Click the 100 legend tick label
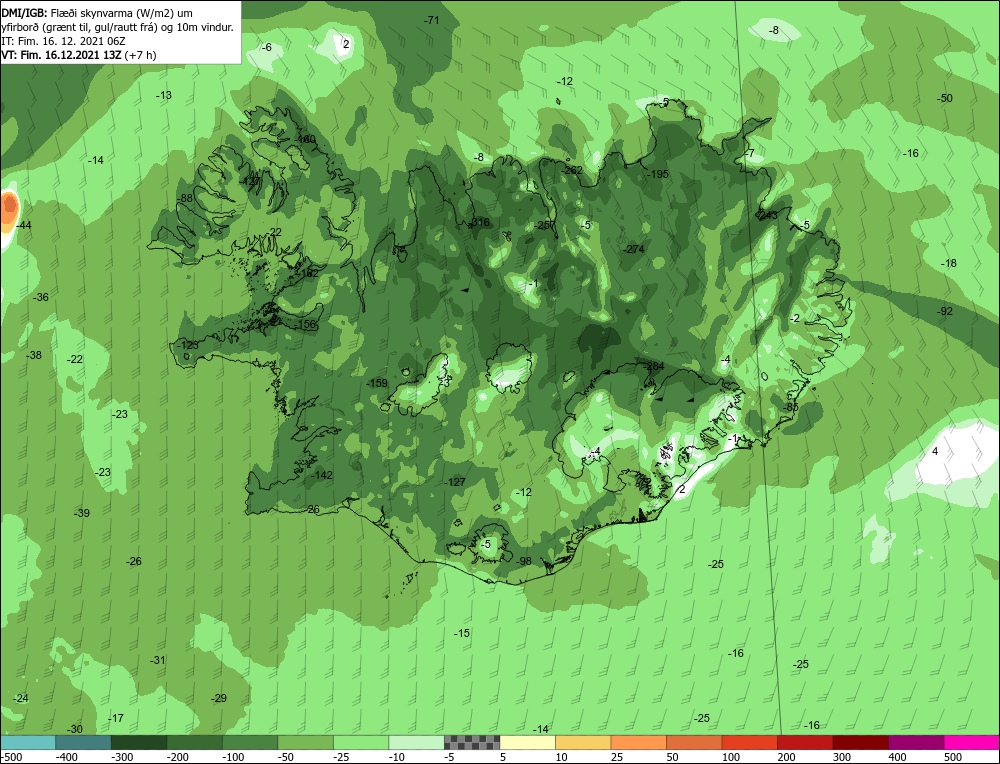 tap(731, 757)
